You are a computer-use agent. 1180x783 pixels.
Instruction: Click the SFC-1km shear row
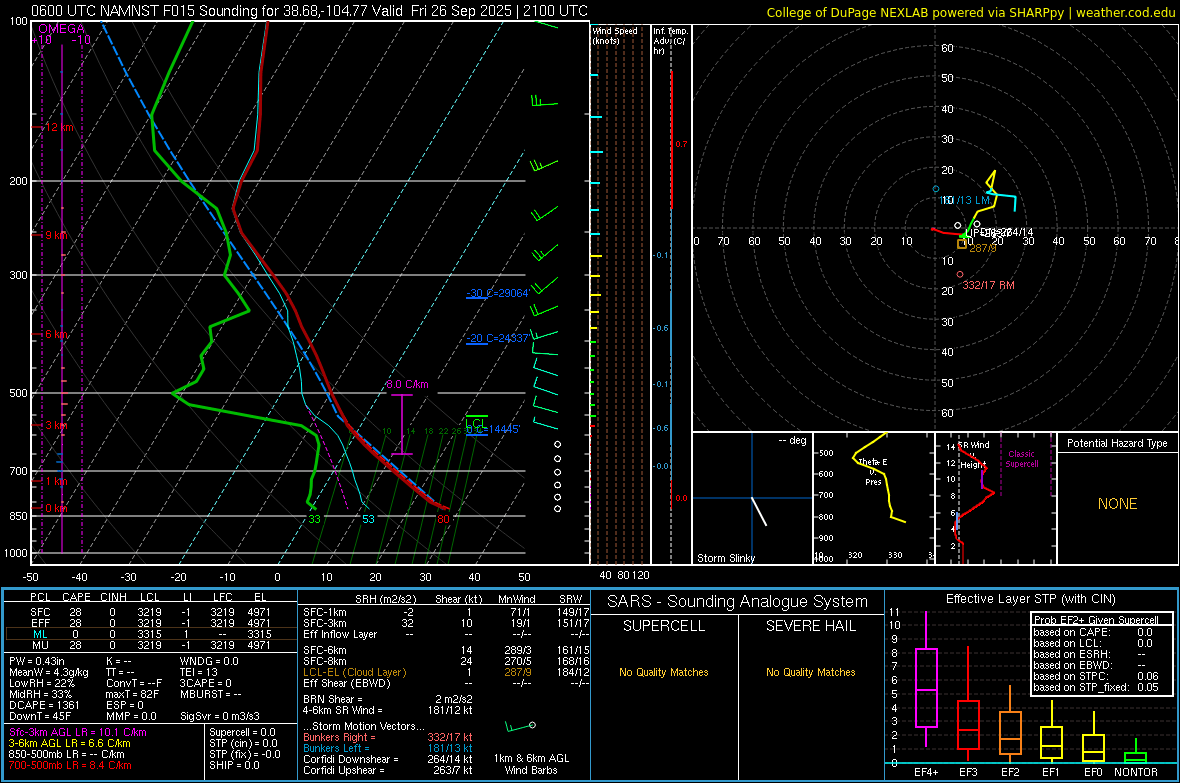(x=446, y=612)
